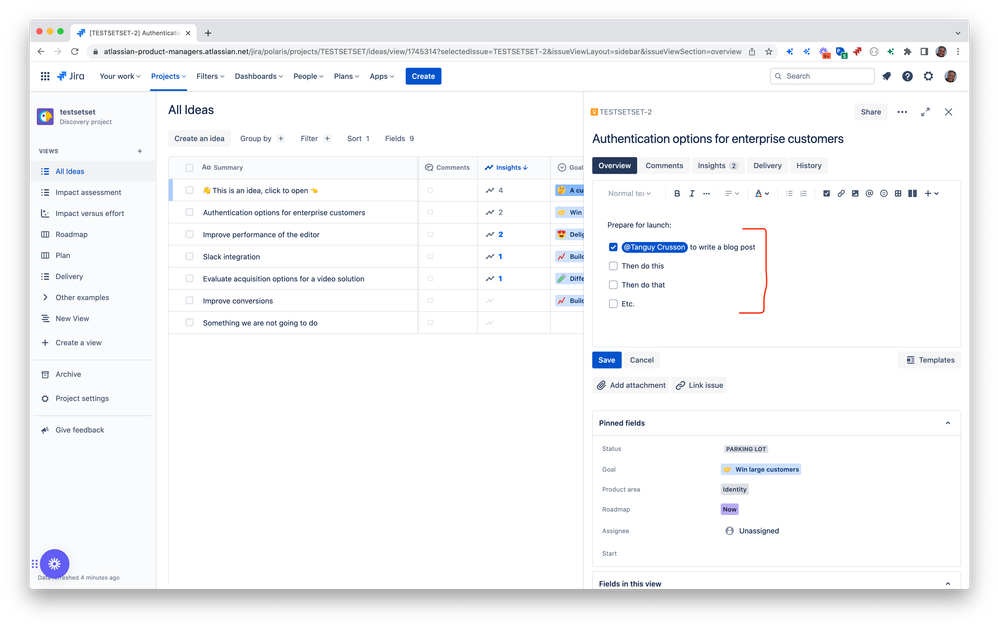Open the 'Normal text' style dropdown

coord(629,194)
